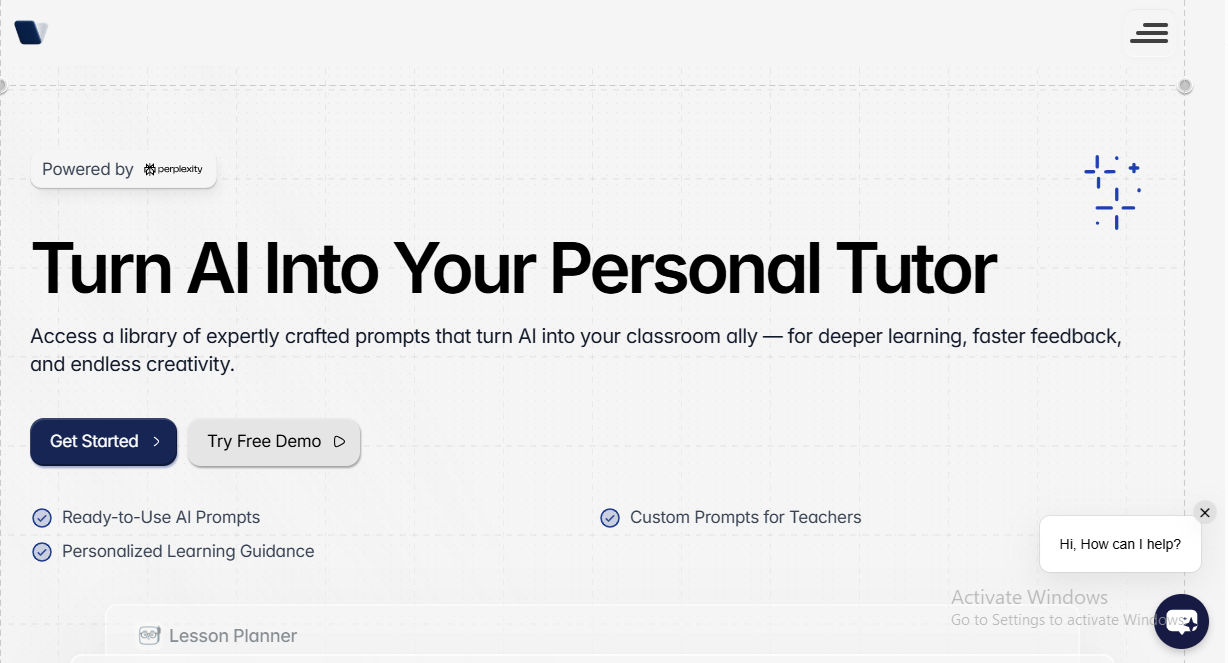The height and width of the screenshot is (663, 1228).
Task: Dismiss the chat greeting with the X
Action: 1205,513
